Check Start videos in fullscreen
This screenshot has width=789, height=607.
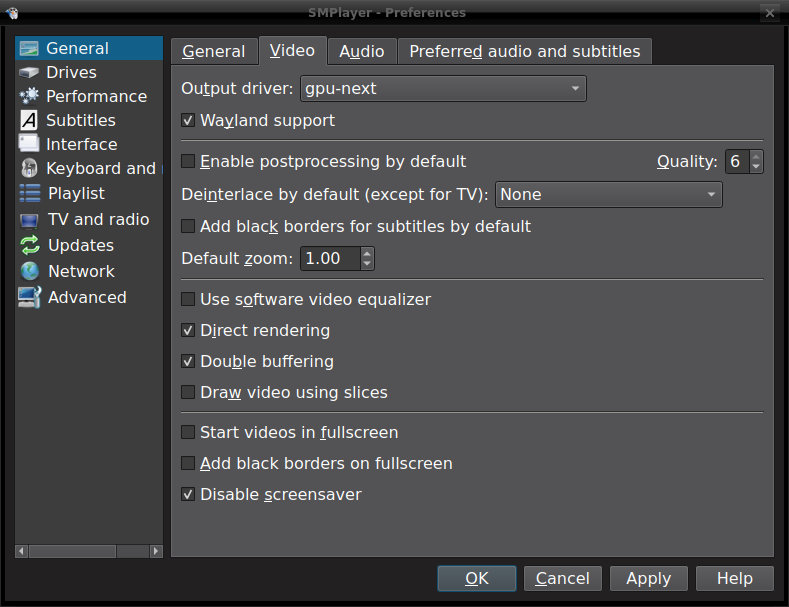[x=188, y=432]
